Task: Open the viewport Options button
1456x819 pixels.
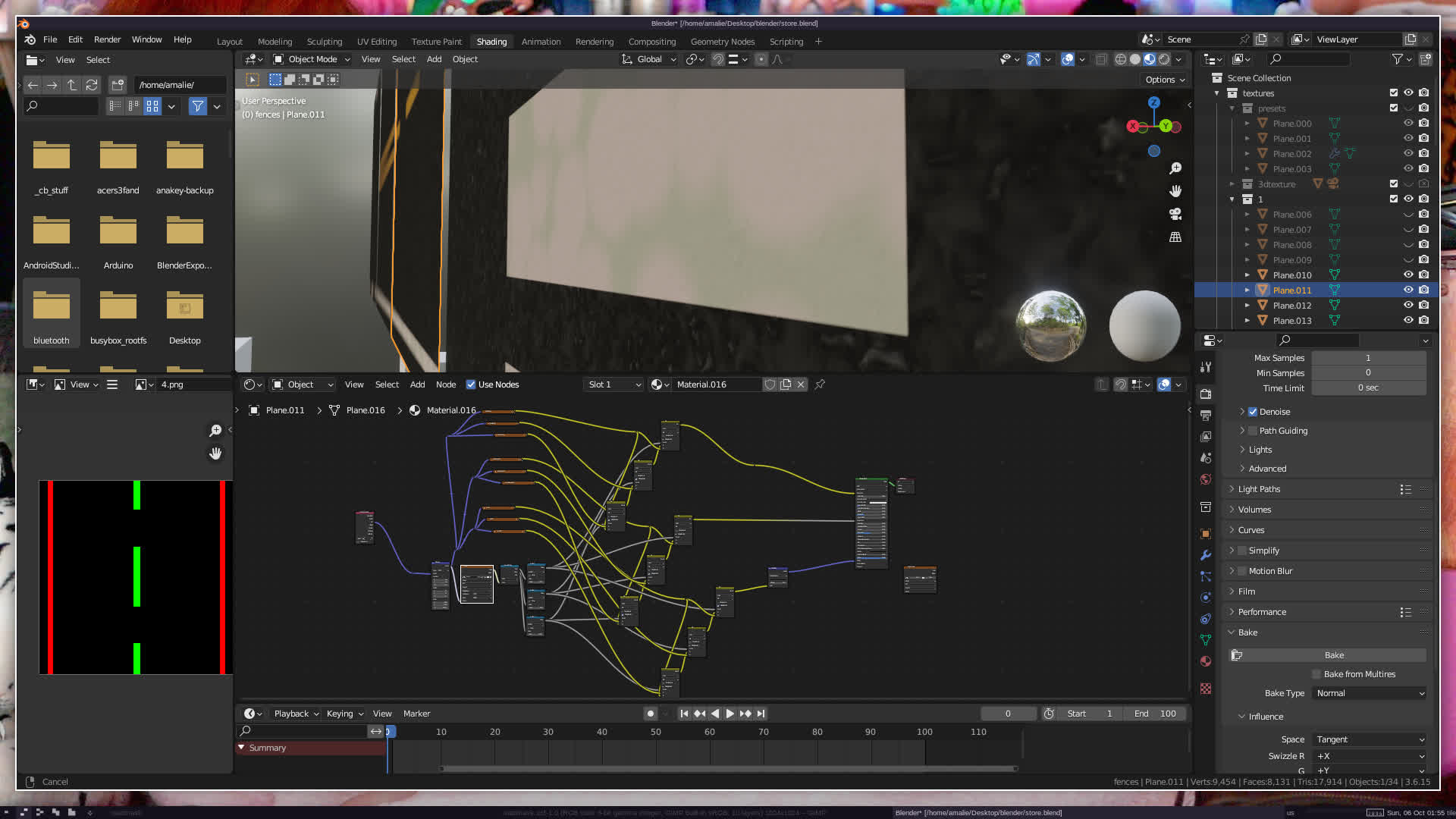Action: [1165, 80]
